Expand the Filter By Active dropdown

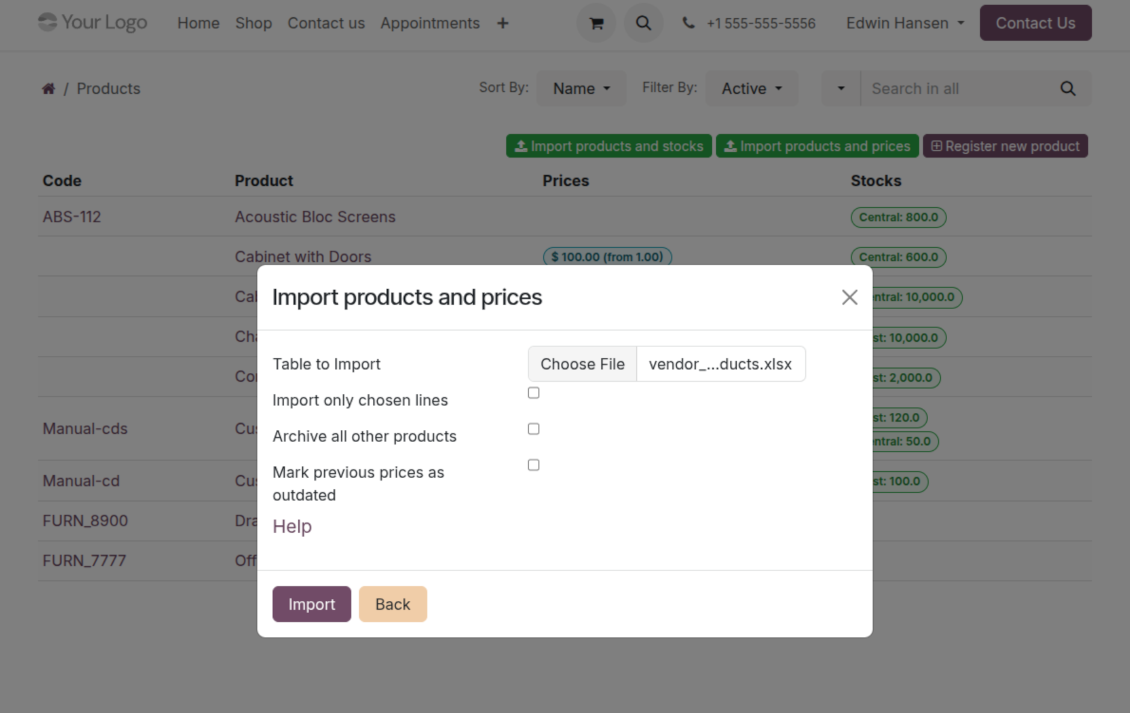751,89
